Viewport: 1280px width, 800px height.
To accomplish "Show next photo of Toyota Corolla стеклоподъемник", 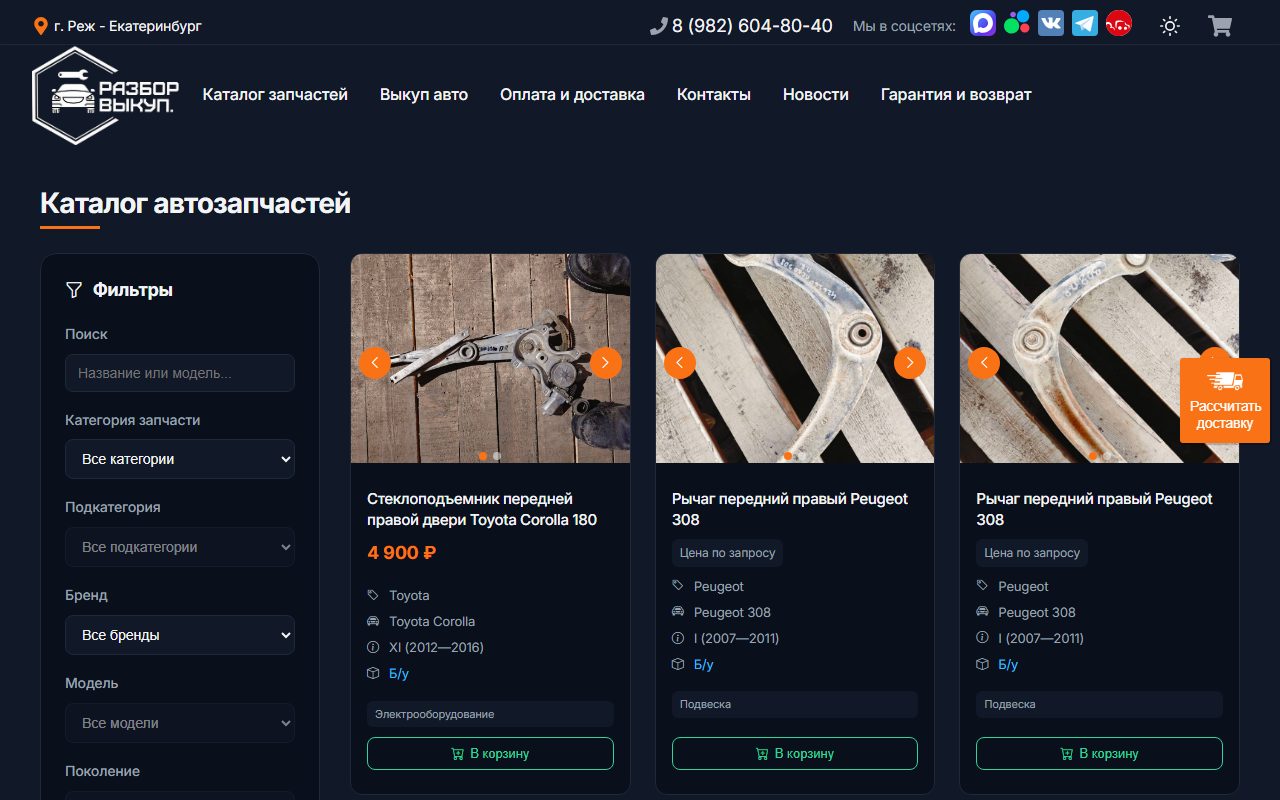I will tap(606, 362).
